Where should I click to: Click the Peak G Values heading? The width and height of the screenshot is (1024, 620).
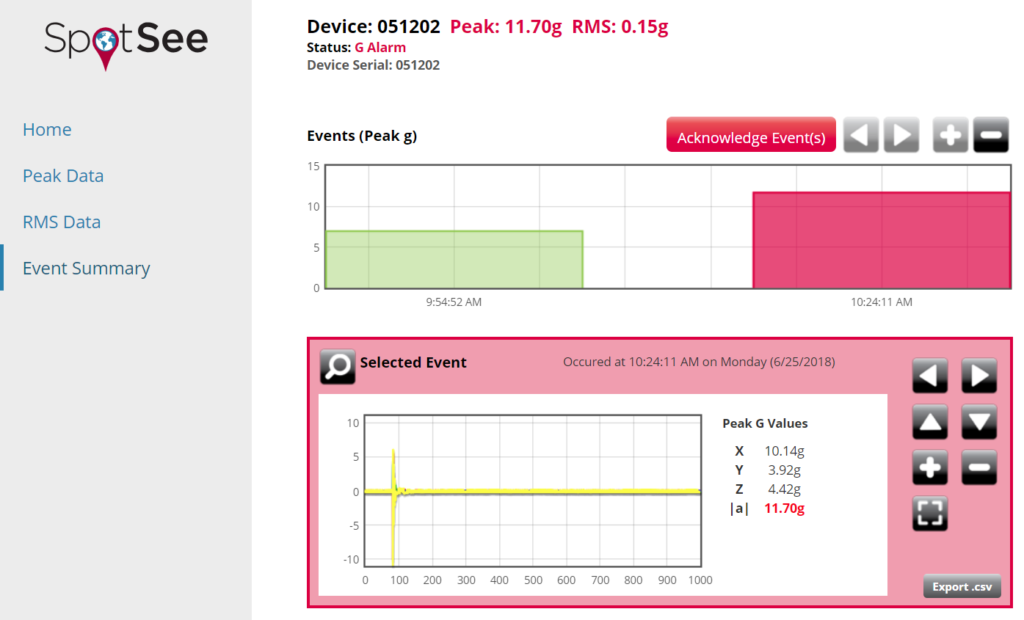[x=765, y=423]
